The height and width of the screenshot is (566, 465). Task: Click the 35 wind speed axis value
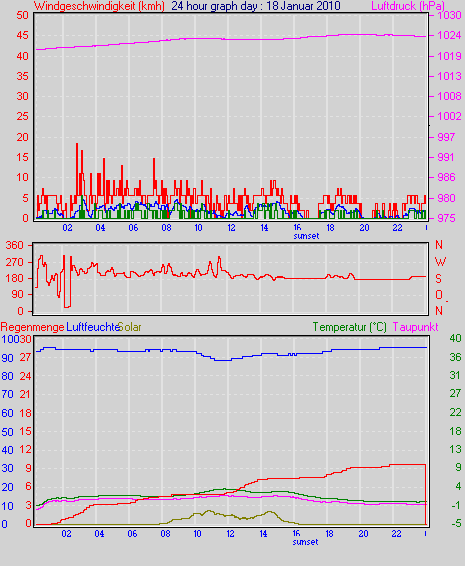(23, 76)
